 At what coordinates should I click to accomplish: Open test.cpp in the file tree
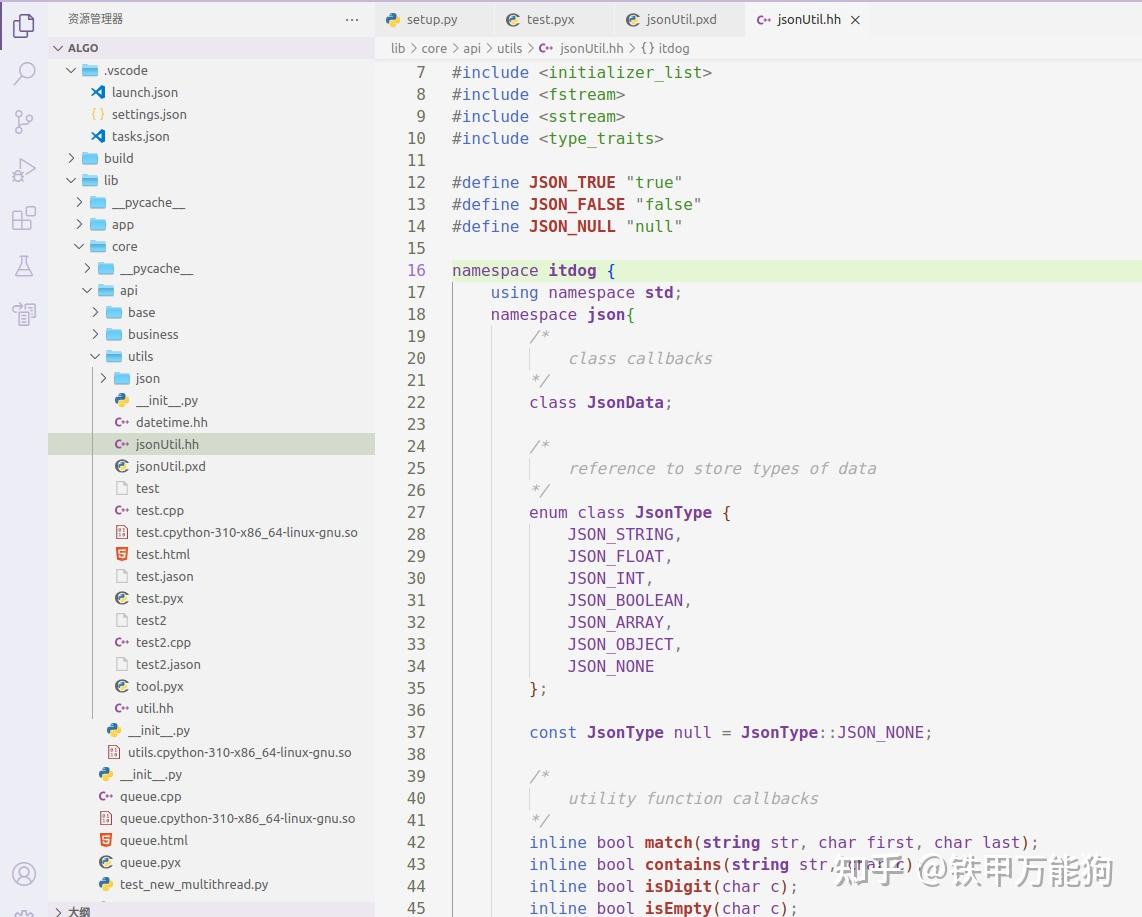tap(211, 511)
